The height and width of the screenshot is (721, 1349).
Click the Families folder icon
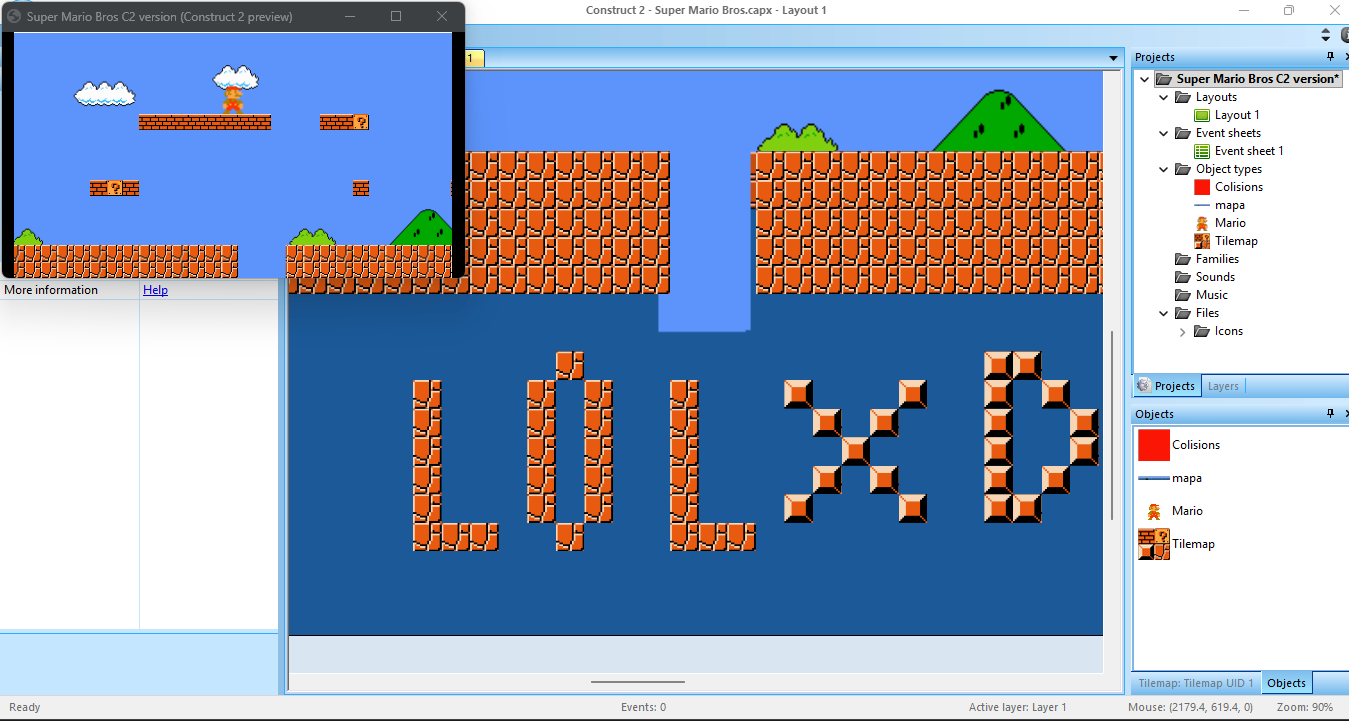[1183, 259]
